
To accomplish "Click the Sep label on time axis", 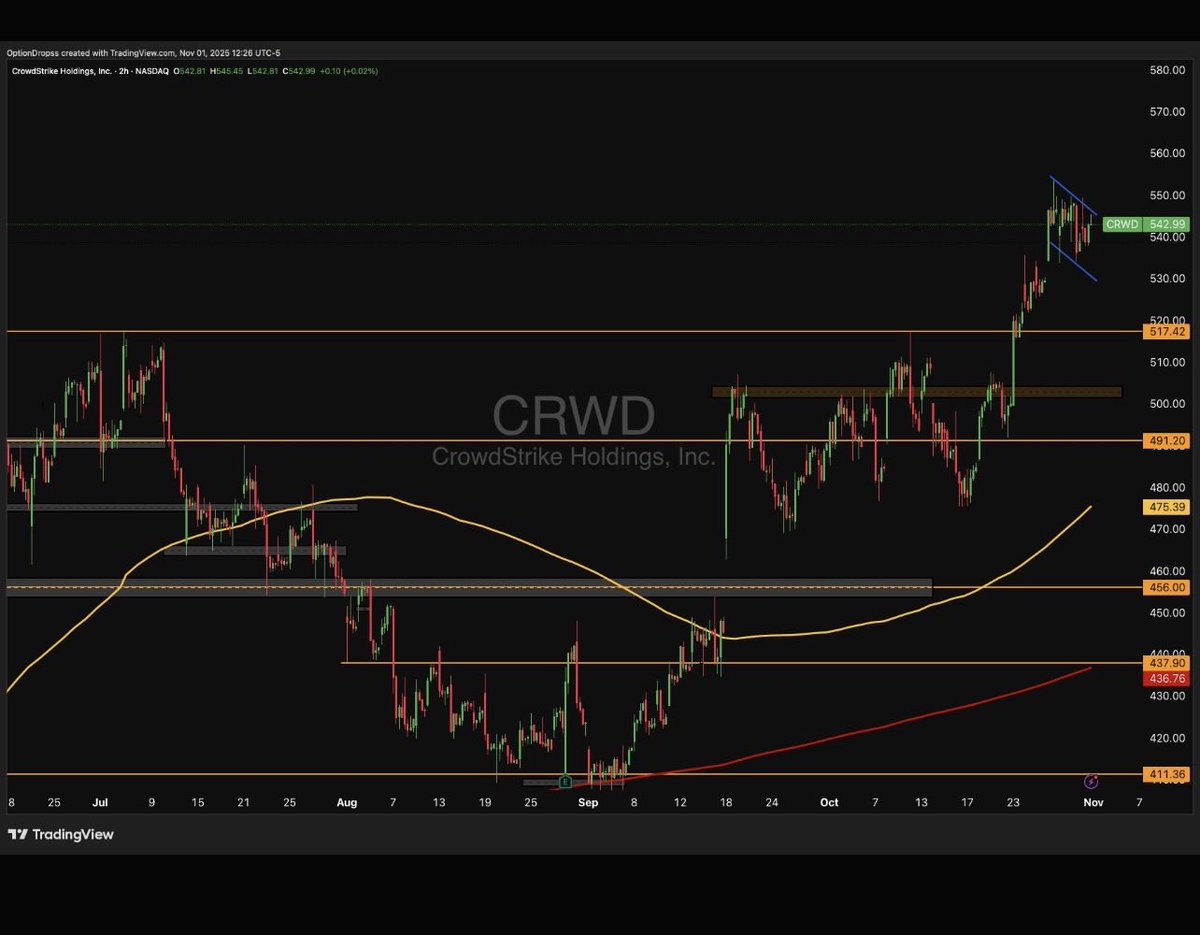I will click(x=588, y=802).
